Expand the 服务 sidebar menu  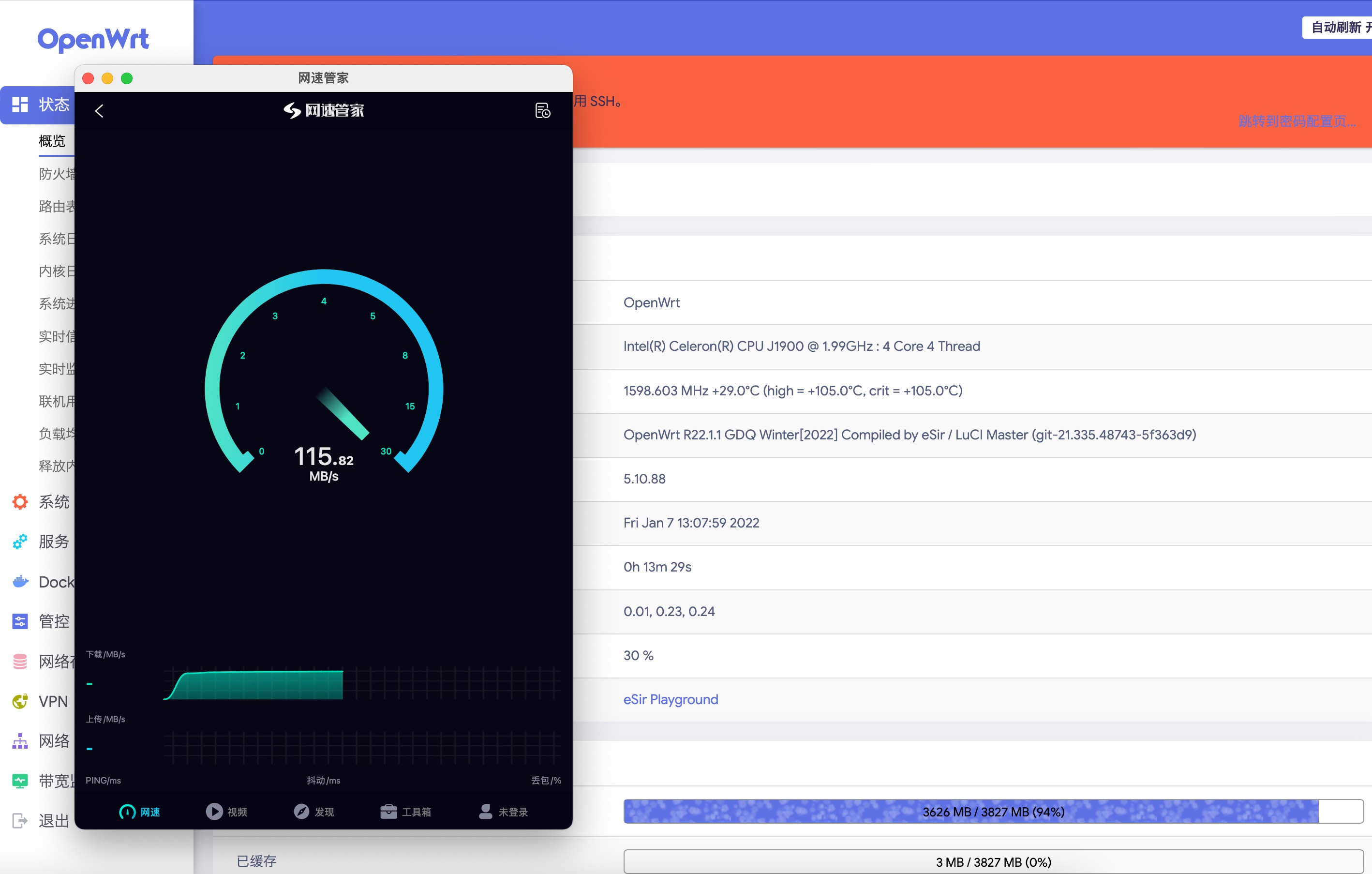coord(54,541)
